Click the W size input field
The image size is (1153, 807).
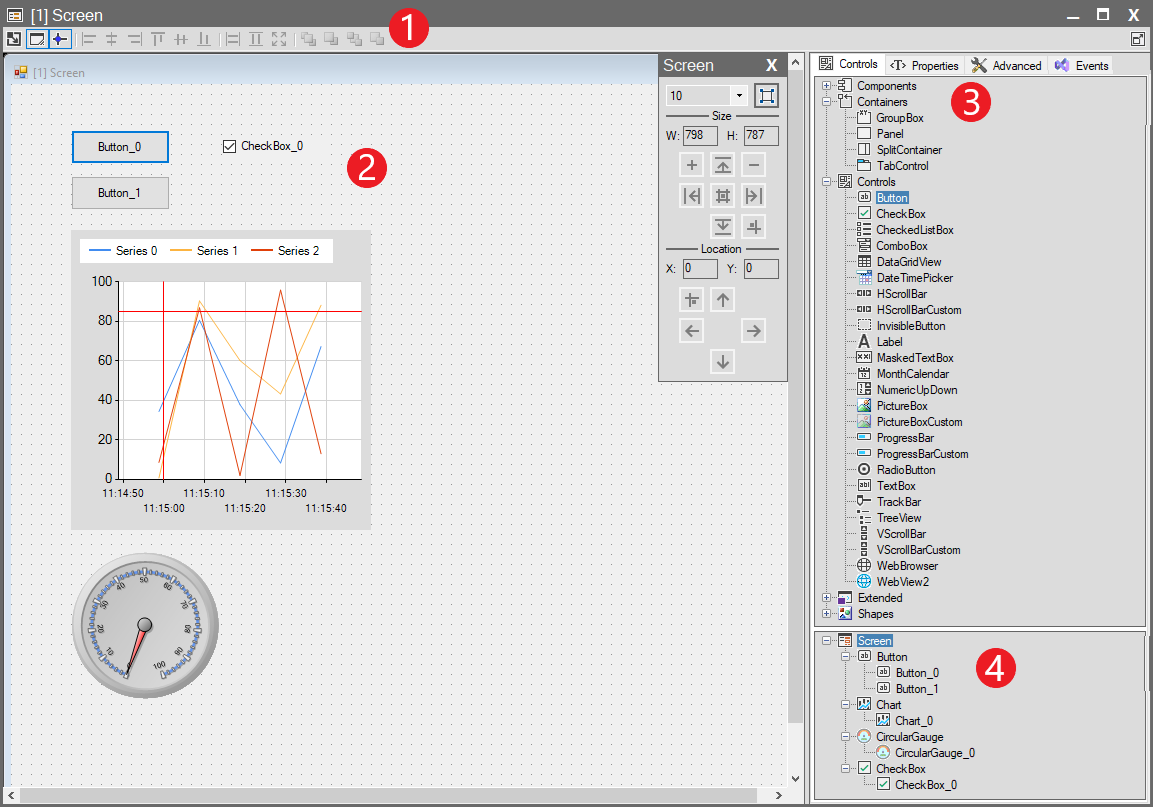click(x=700, y=135)
